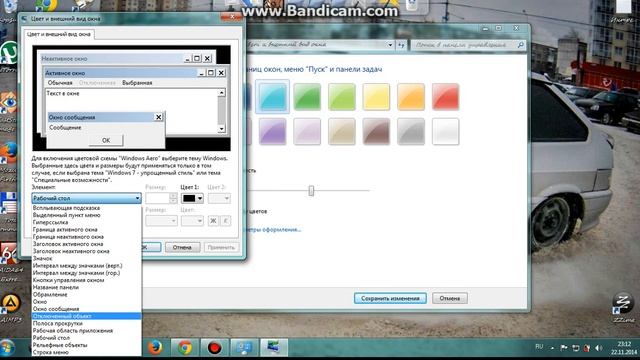Click the Применить button
Viewport: 640px width, 360px height.
(221, 247)
